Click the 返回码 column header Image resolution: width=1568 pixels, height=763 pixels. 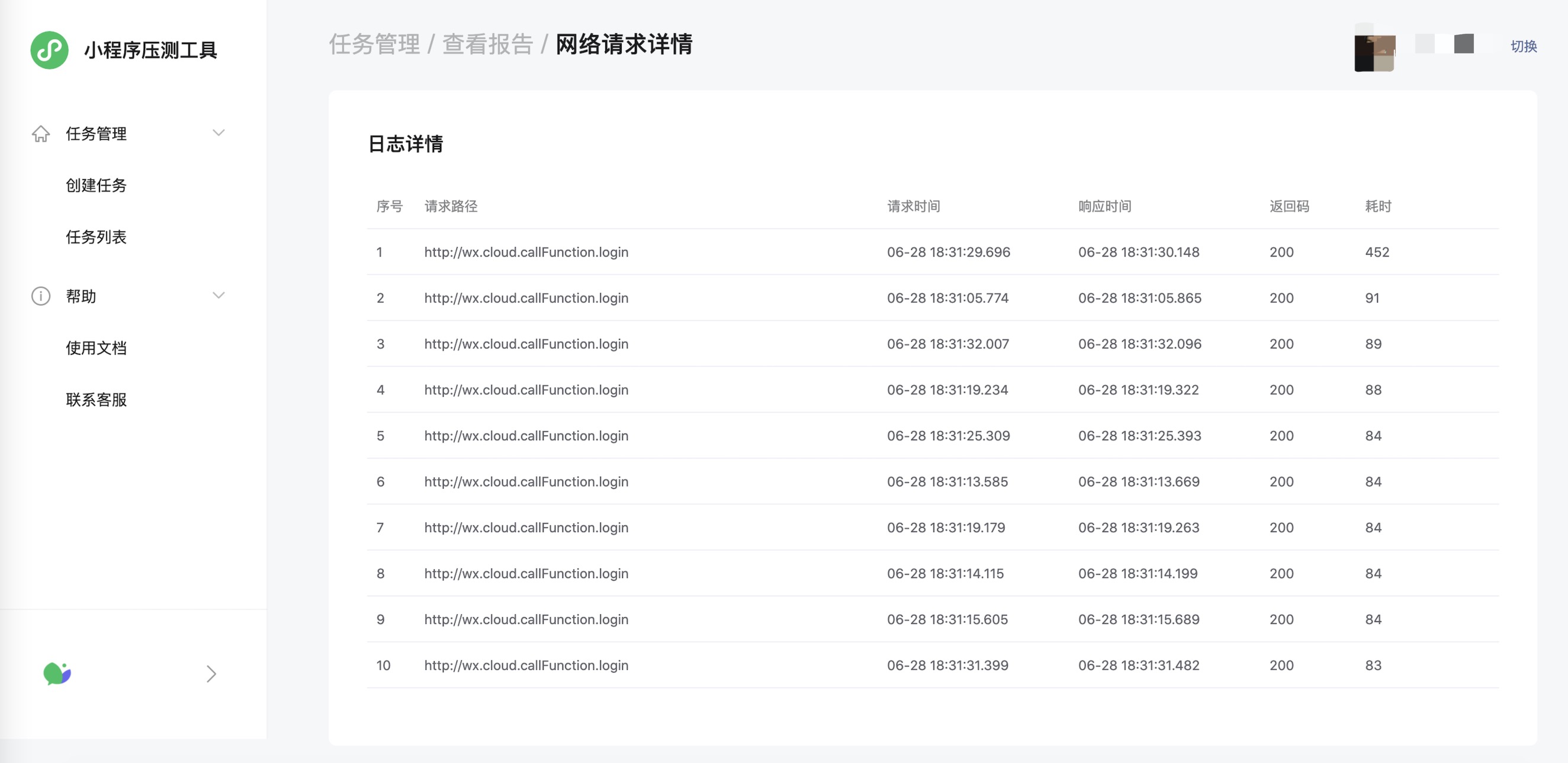pos(1289,206)
